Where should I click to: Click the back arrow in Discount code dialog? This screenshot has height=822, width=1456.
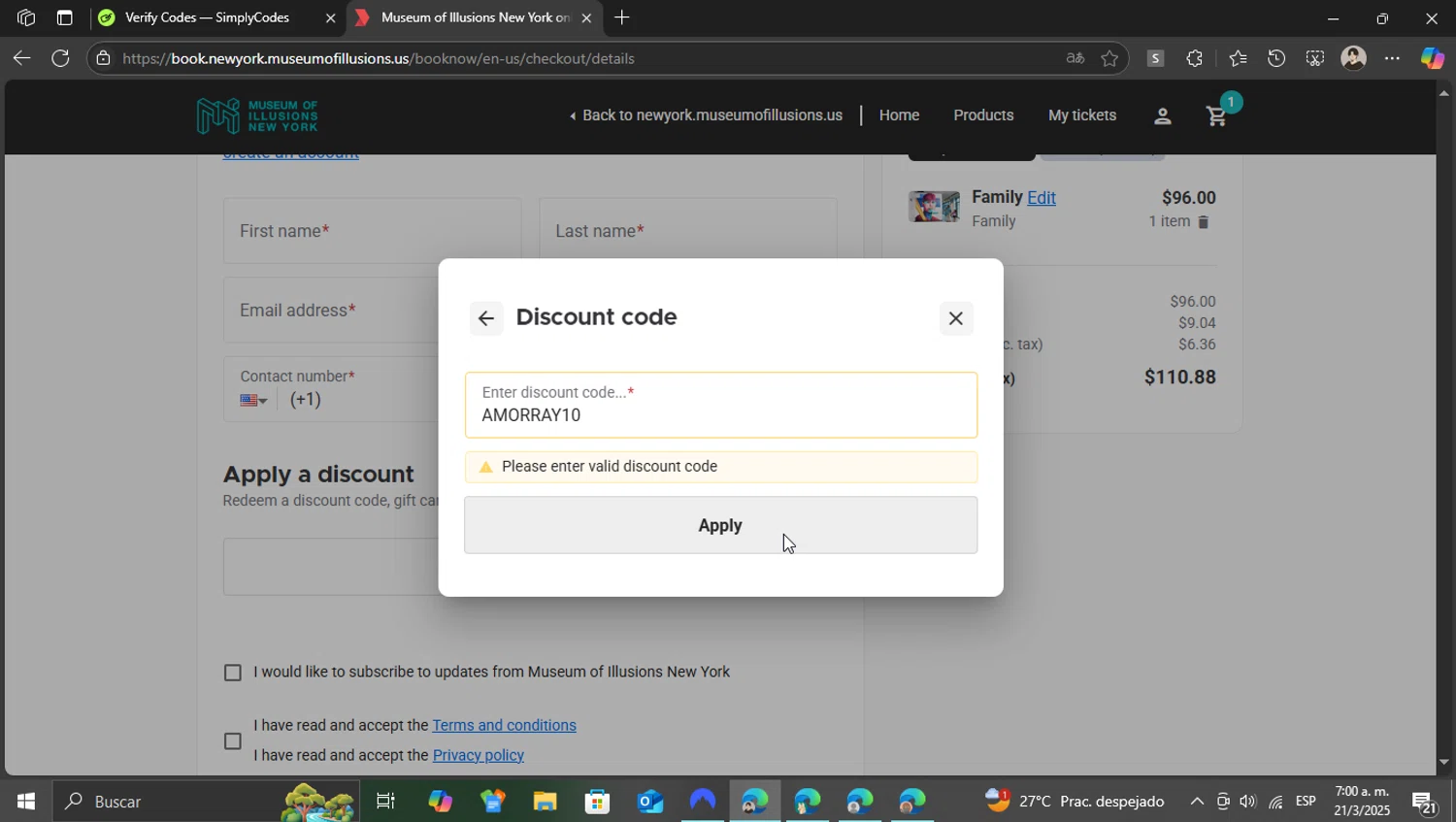click(486, 318)
